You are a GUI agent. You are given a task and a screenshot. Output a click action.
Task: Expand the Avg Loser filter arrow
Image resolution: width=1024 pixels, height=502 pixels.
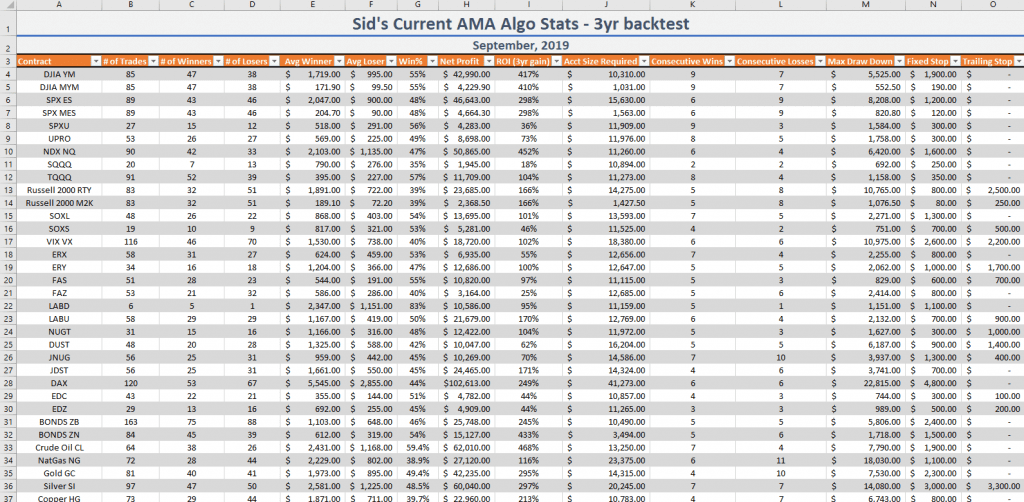(392, 61)
